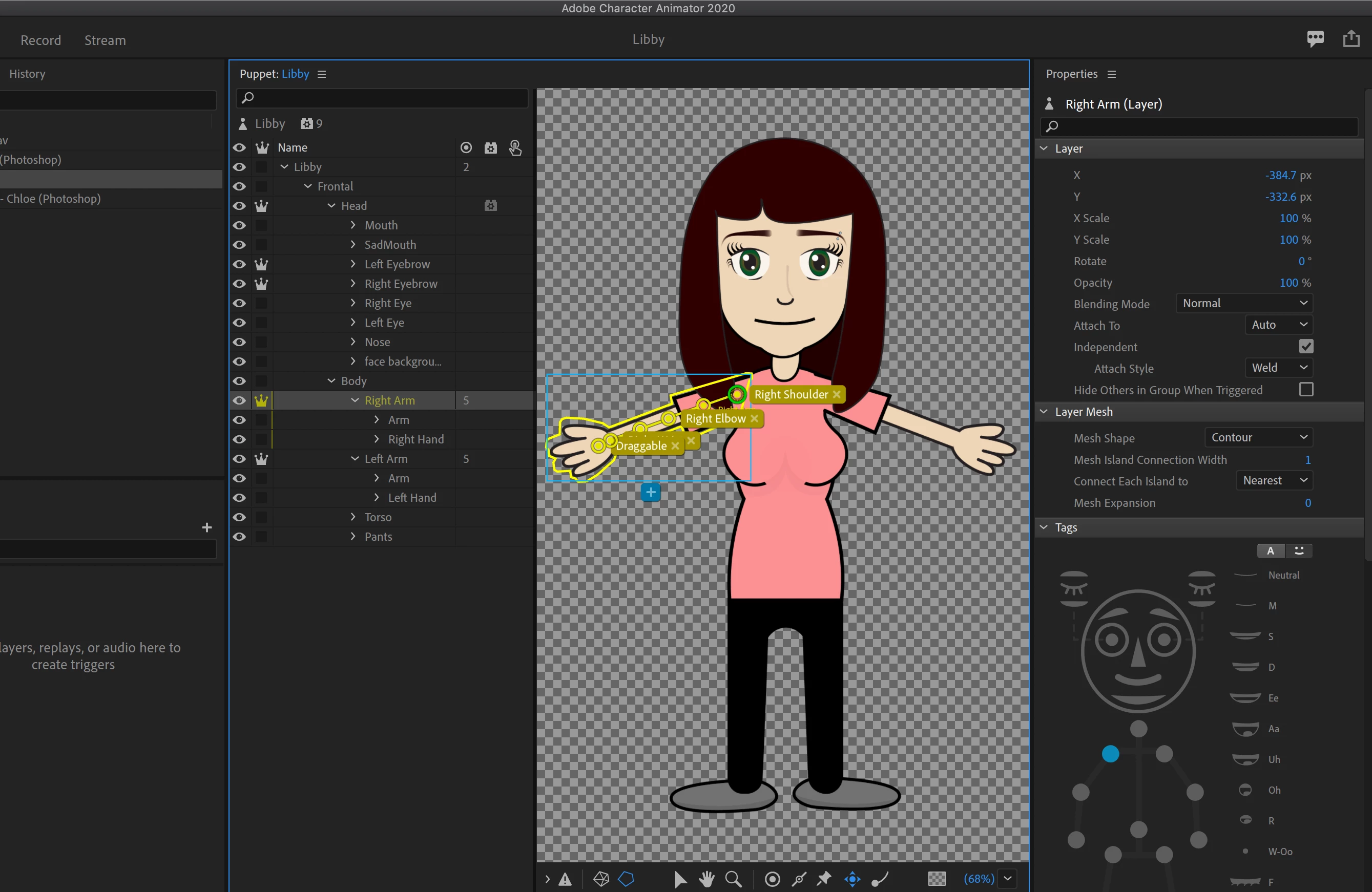Viewport: 1372px width, 892px height.
Task: Expand the Mouth layer group
Action: tap(353, 225)
